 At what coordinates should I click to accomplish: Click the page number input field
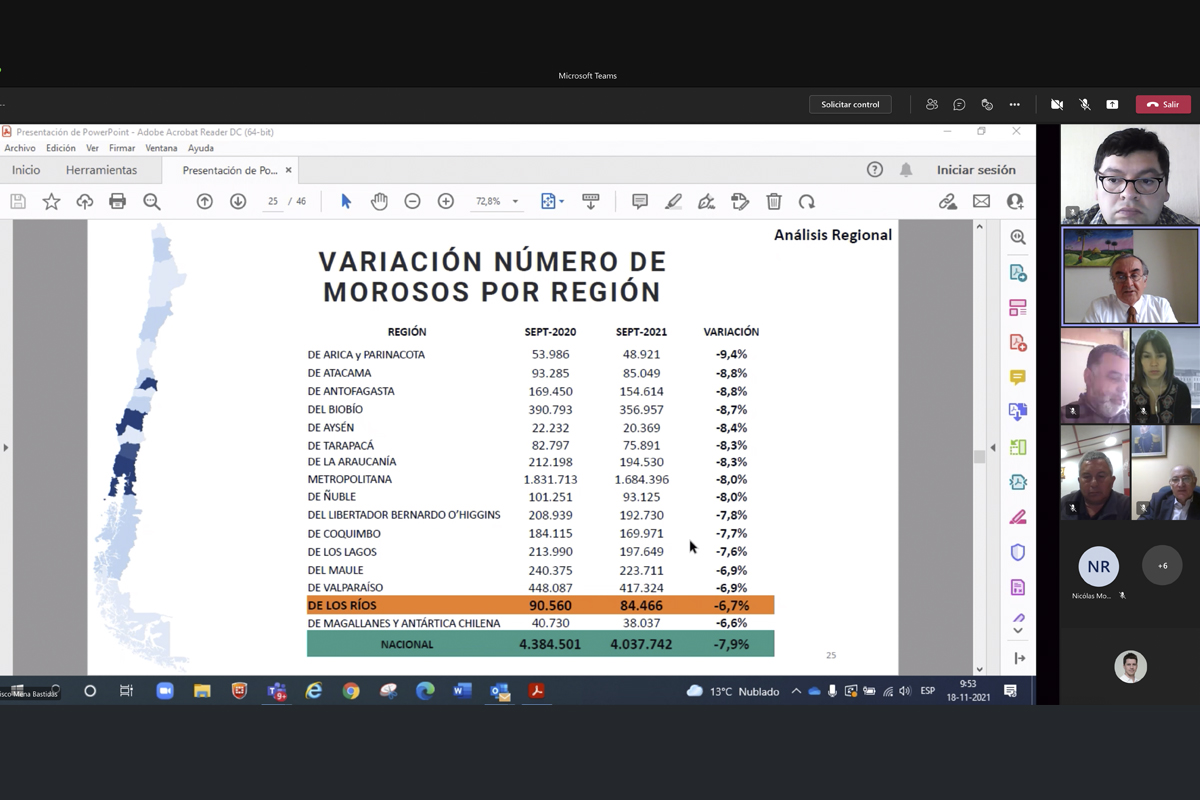pyautogui.click(x=272, y=202)
